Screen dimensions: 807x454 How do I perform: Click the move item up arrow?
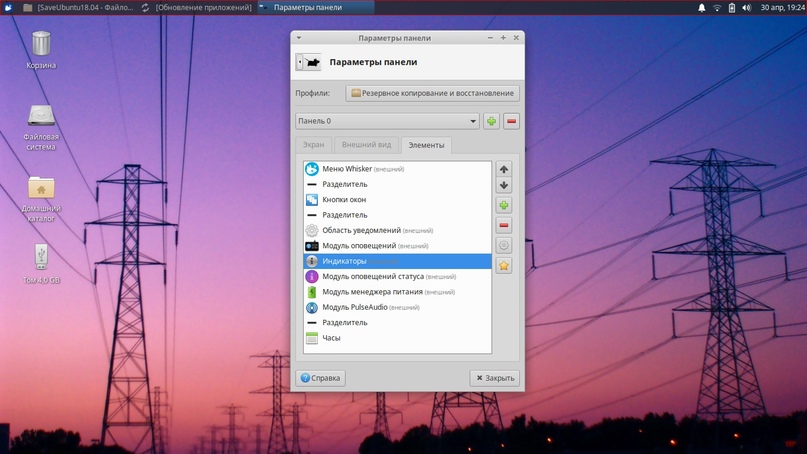(x=504, y=169)
